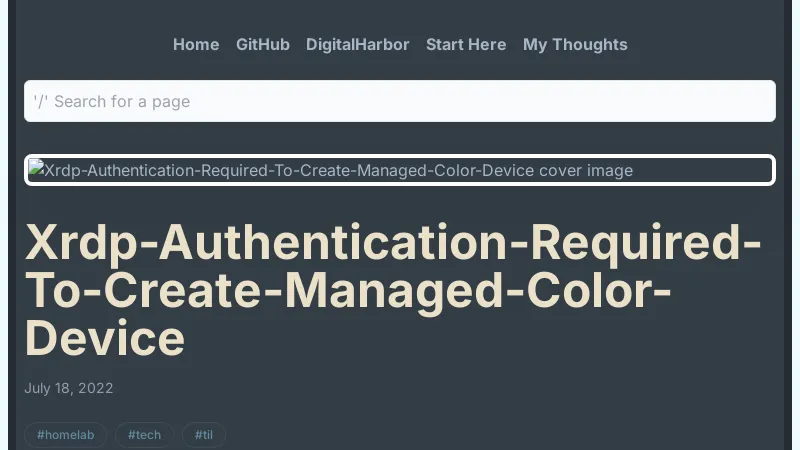The image size is (800, 450).
Task: Click the 'To-Create-Managed-Color-' title line
Action: (347, 290)
